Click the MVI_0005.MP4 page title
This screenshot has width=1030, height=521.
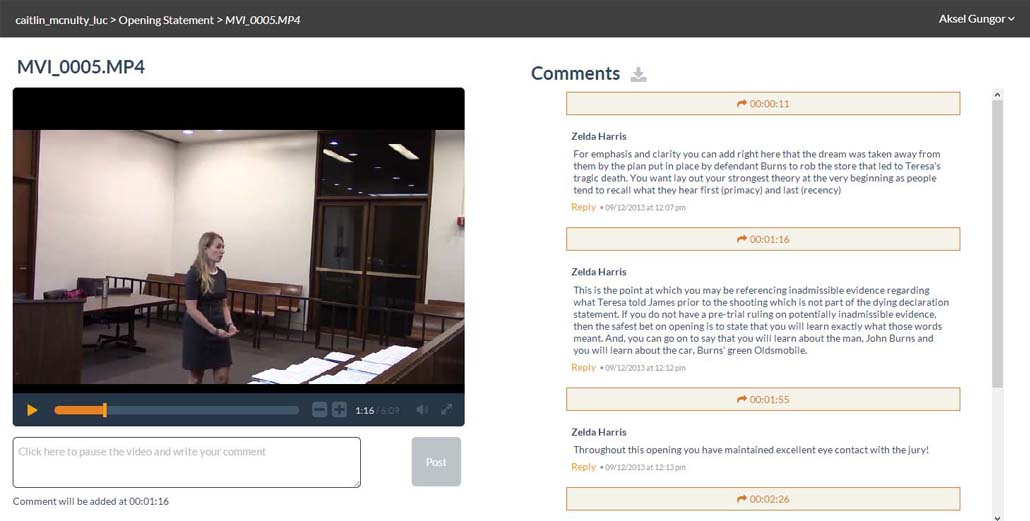[x=81, y=67]
